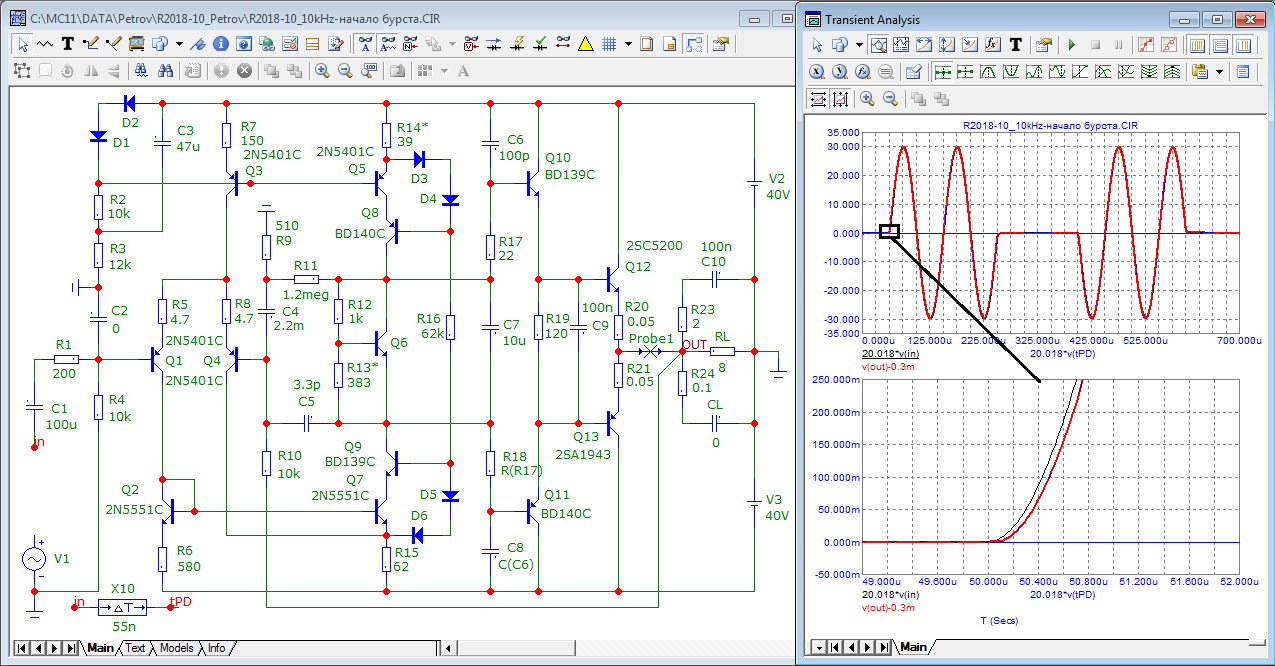
Task: Pick the diagonal Wire mode pencil tool
Action: pyautogui.click(x=113, y=44)
